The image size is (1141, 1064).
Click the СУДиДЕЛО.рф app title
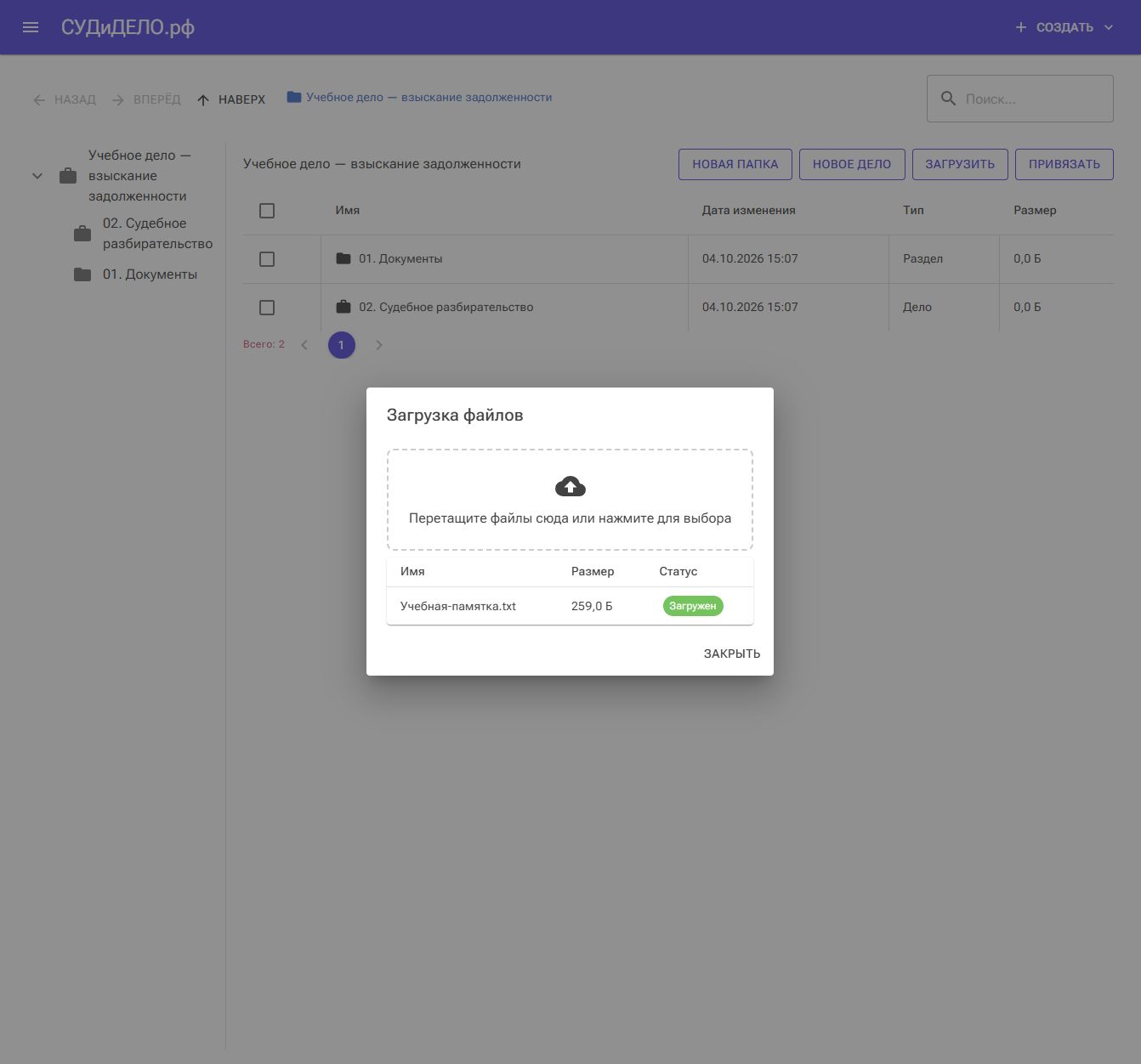128,27
